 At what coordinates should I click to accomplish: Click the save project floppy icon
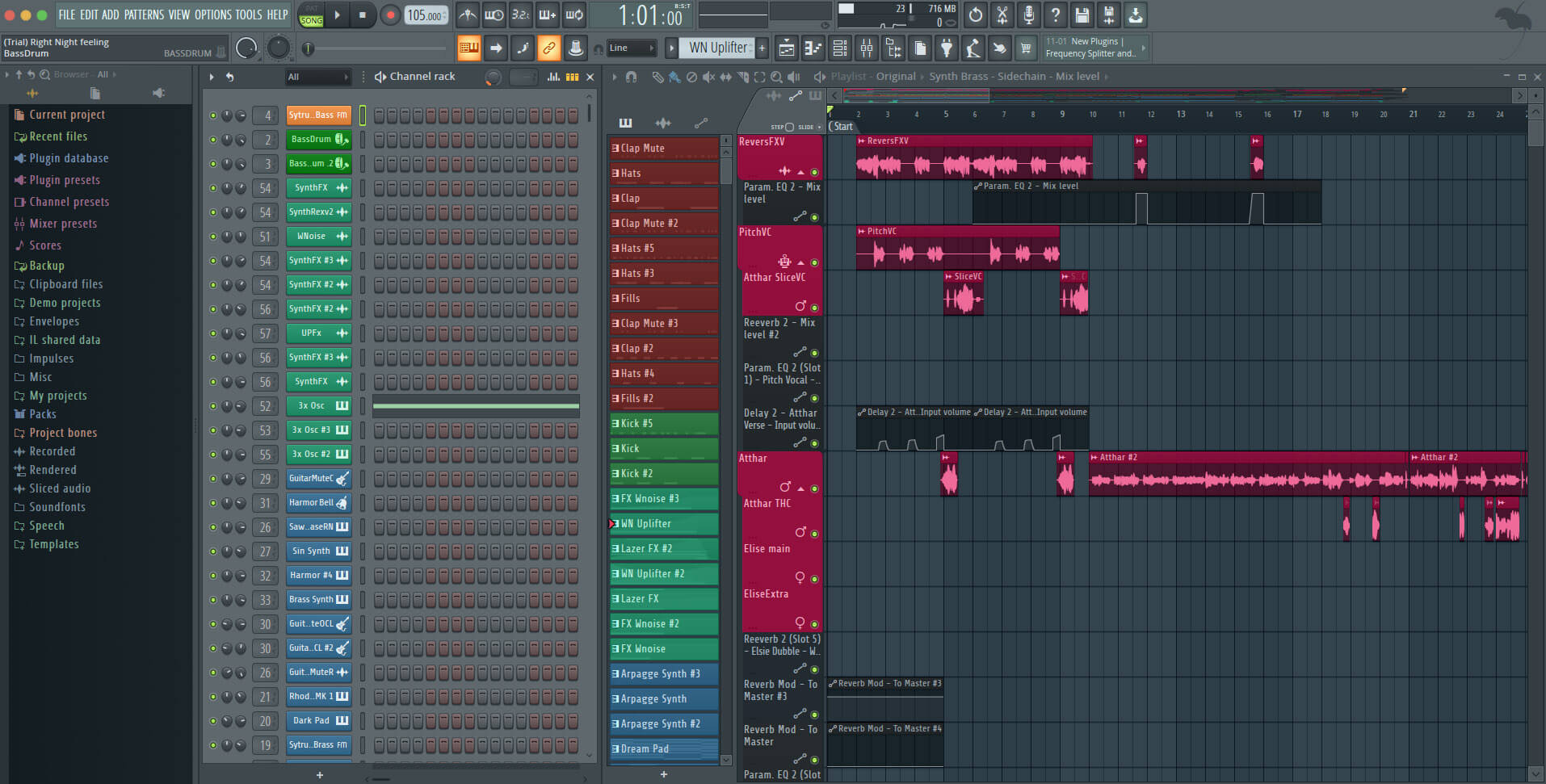coord(1082,15)
